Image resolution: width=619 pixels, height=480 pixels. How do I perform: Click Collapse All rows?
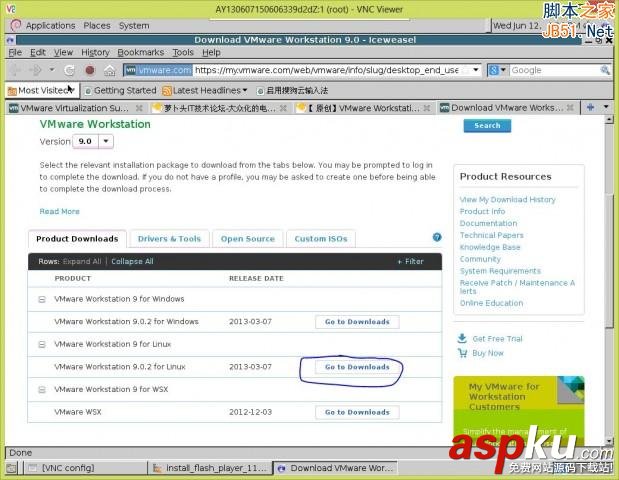[x=132, y=261]
